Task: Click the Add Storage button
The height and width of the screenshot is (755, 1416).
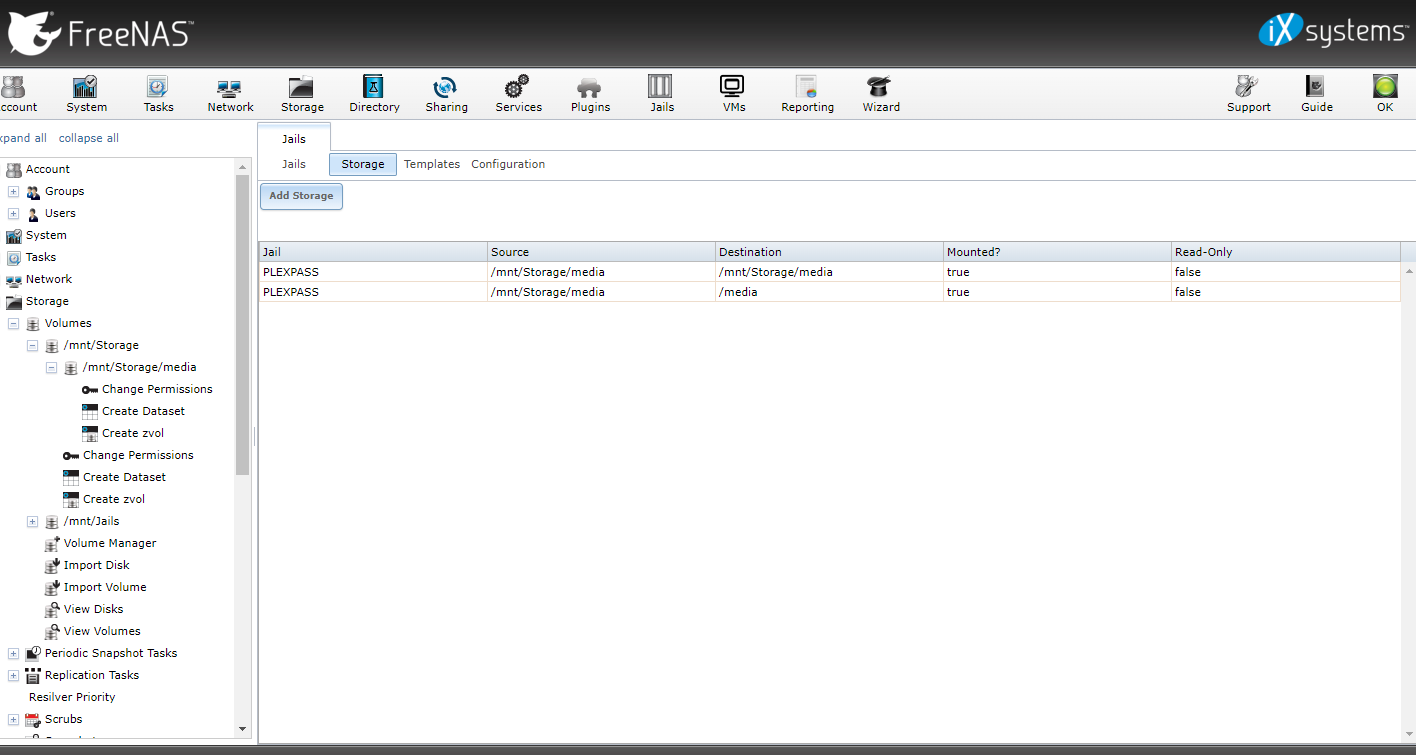Action: pyautogui.click(x=301, y=196)
